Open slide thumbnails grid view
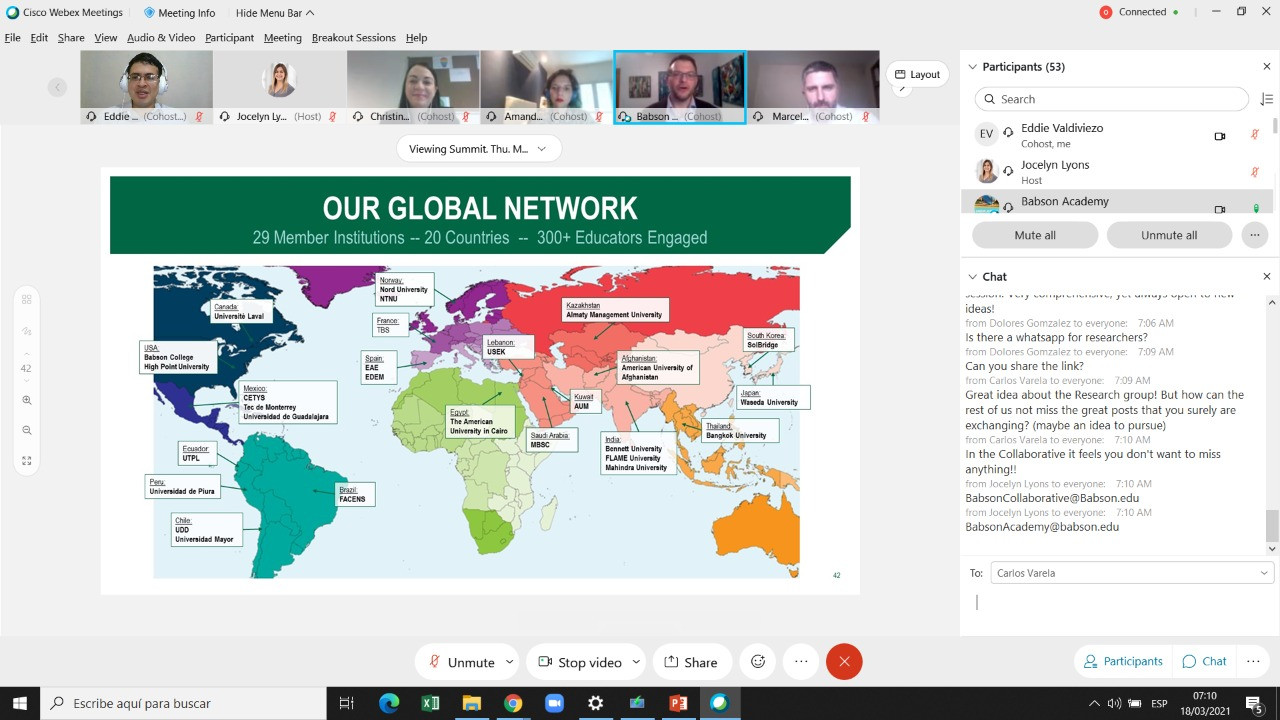Screen dimensions: 1280x720 coord(27,299)
